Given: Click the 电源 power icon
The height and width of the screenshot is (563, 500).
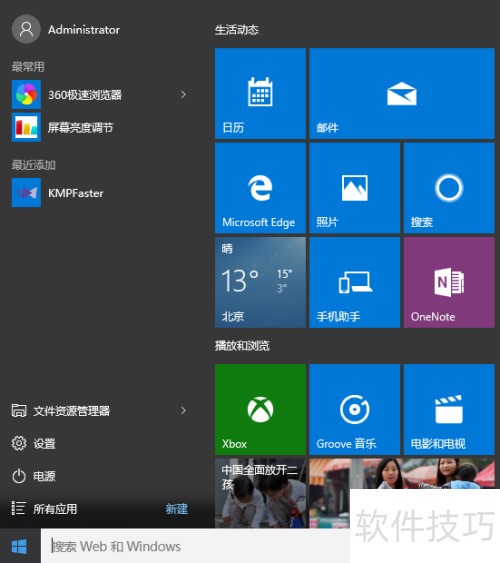Looking at the screenshot, I should (x=19, y=476).
